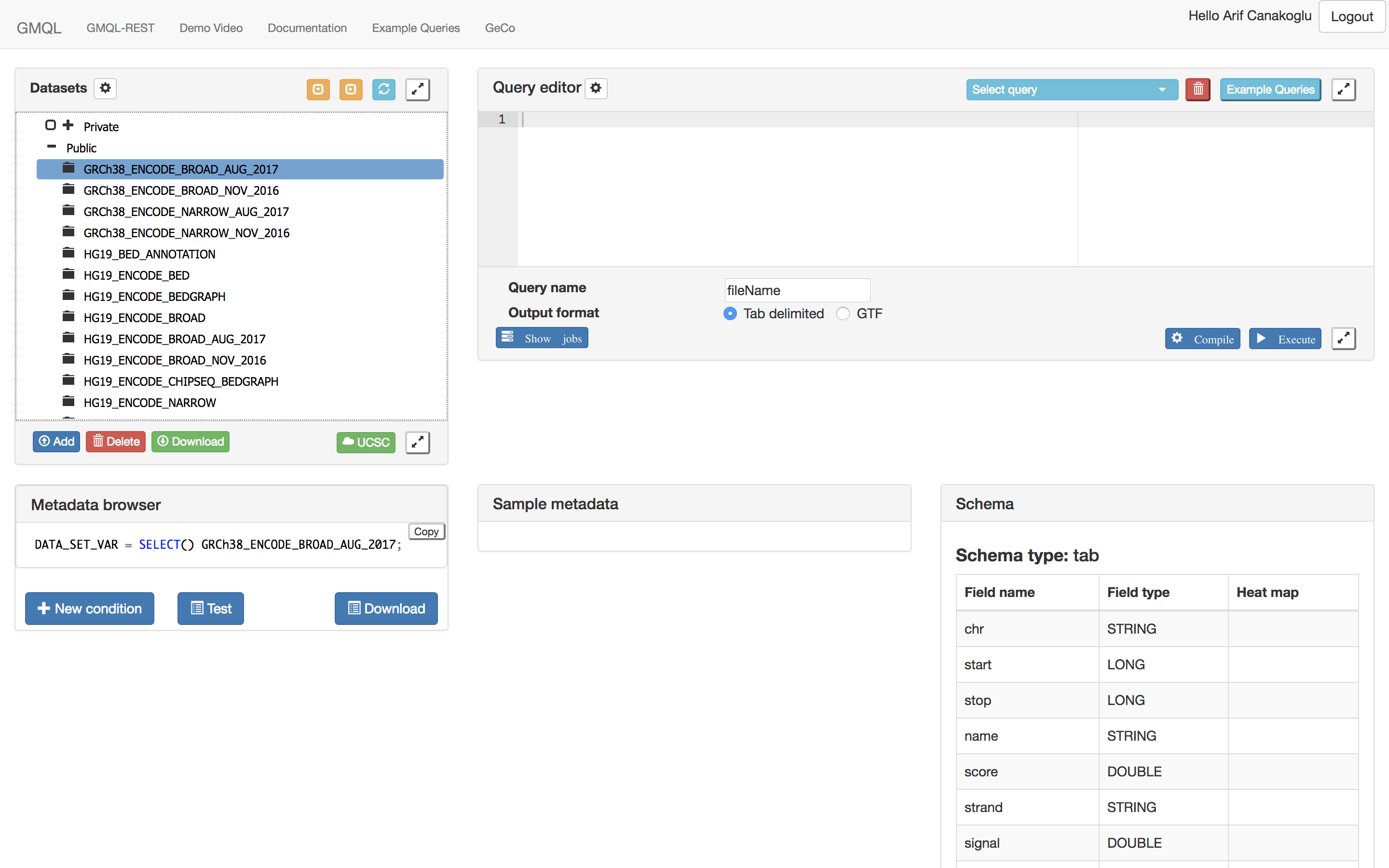Select GTF output format
Viewport: 1389px width, 868px height.
pyautogui.click(x=843, y=313)
